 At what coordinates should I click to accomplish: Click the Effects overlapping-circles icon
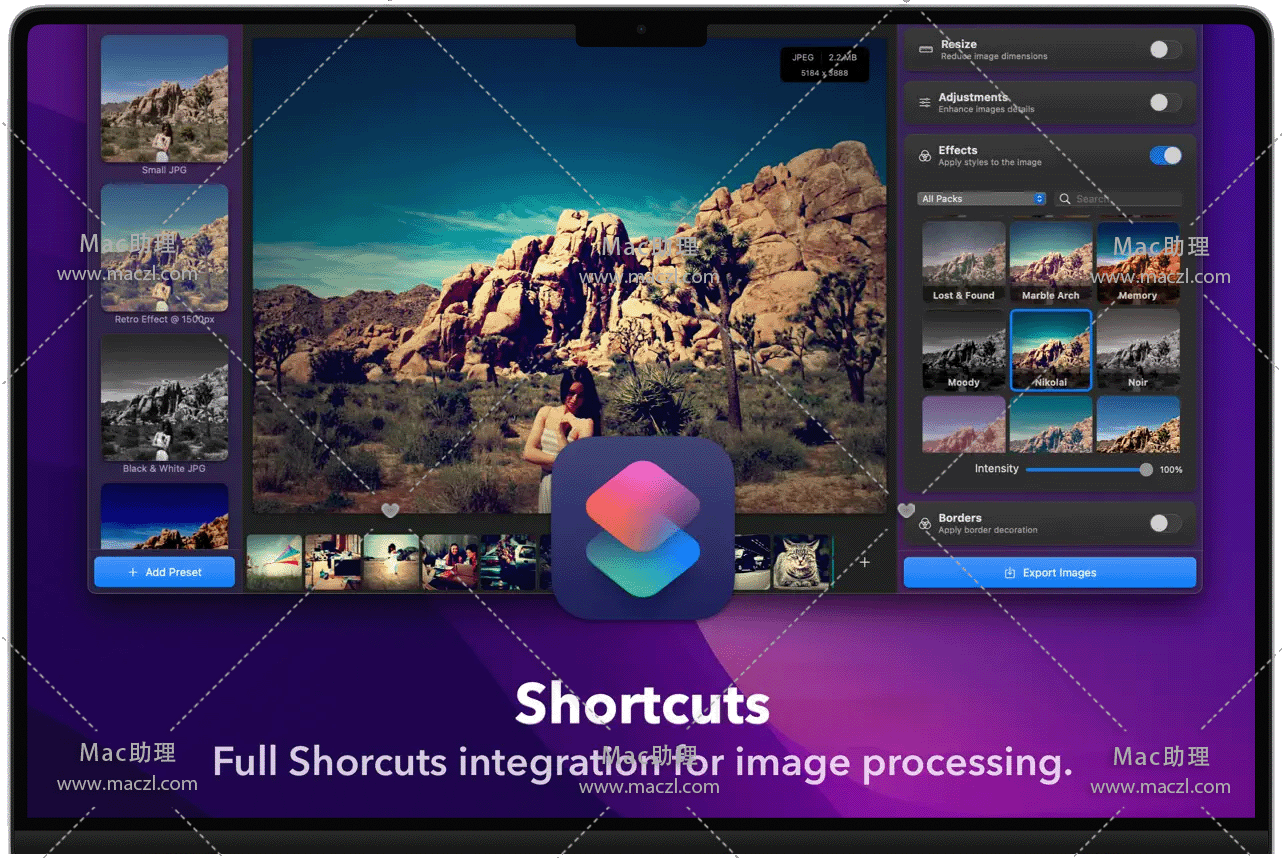pos(925,155)
